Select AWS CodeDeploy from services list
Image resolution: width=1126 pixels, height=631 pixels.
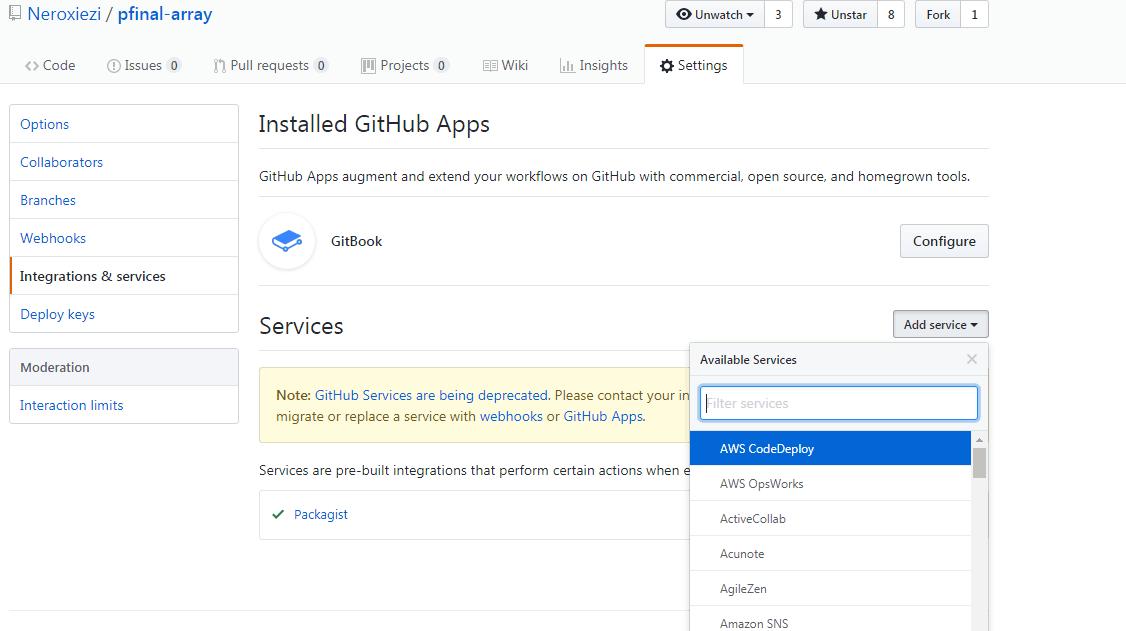pyautogui.click(x=830, y=449)
